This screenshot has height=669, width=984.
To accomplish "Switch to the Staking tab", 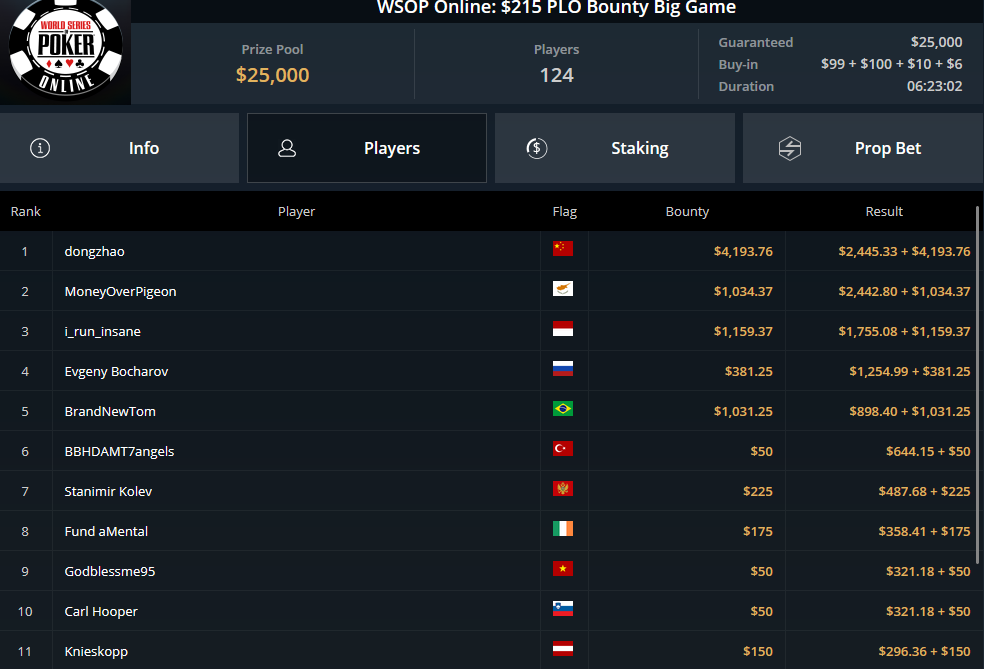I will tap(615, 148).
